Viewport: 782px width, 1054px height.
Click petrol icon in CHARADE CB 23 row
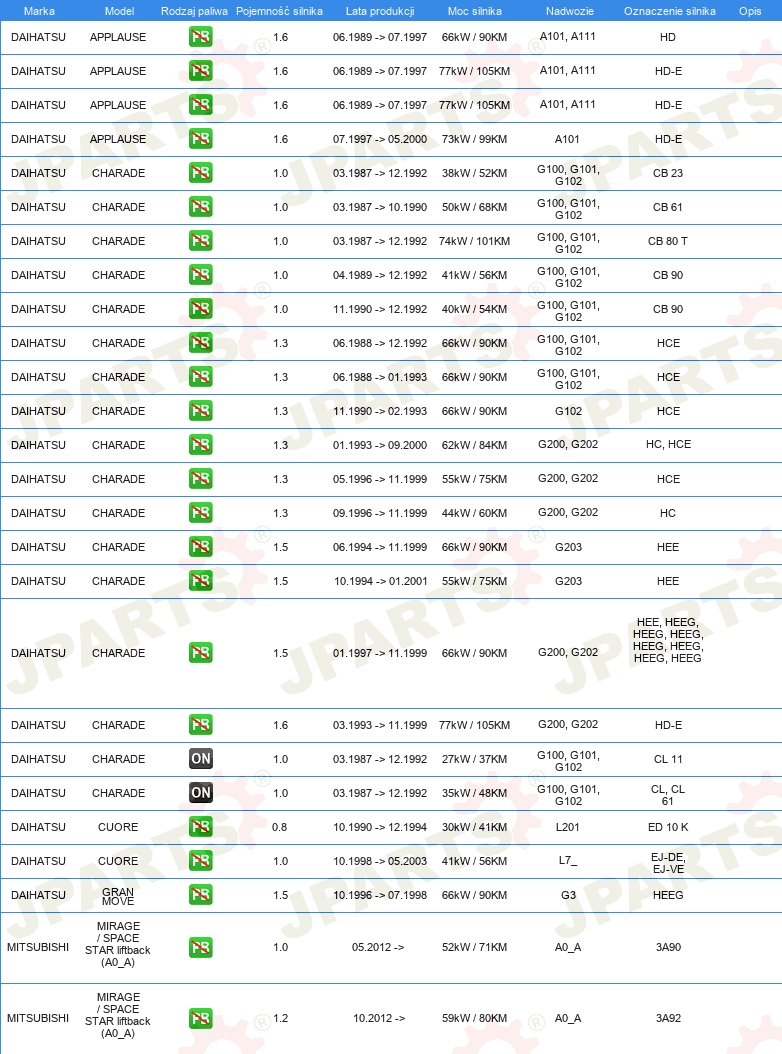click(200, 173)
